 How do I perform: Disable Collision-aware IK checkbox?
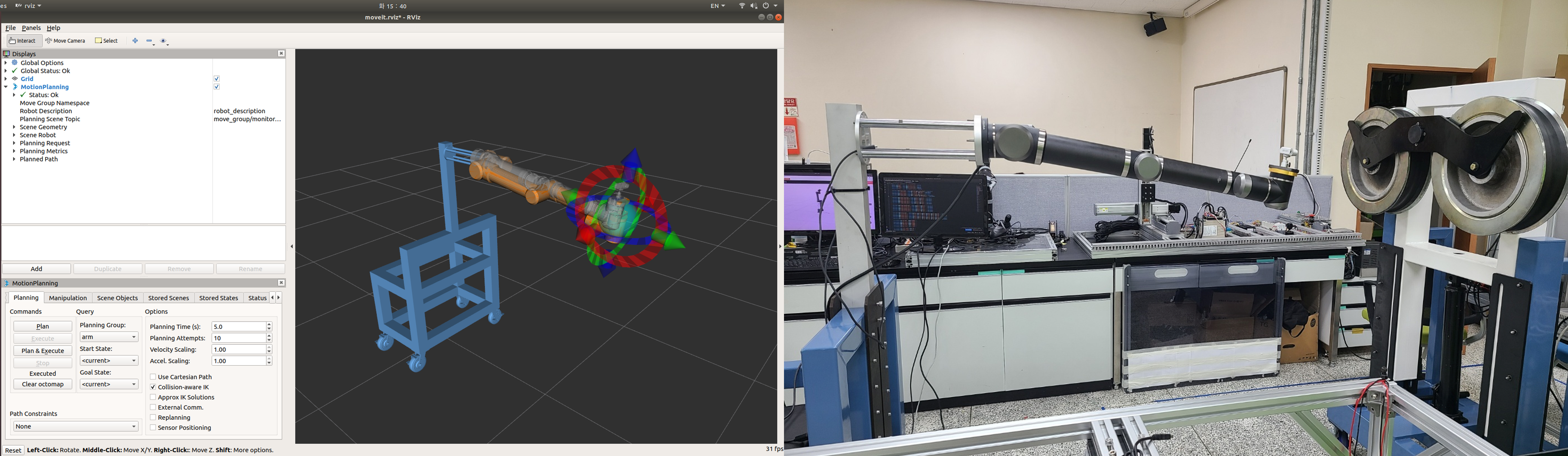[153, 387]
